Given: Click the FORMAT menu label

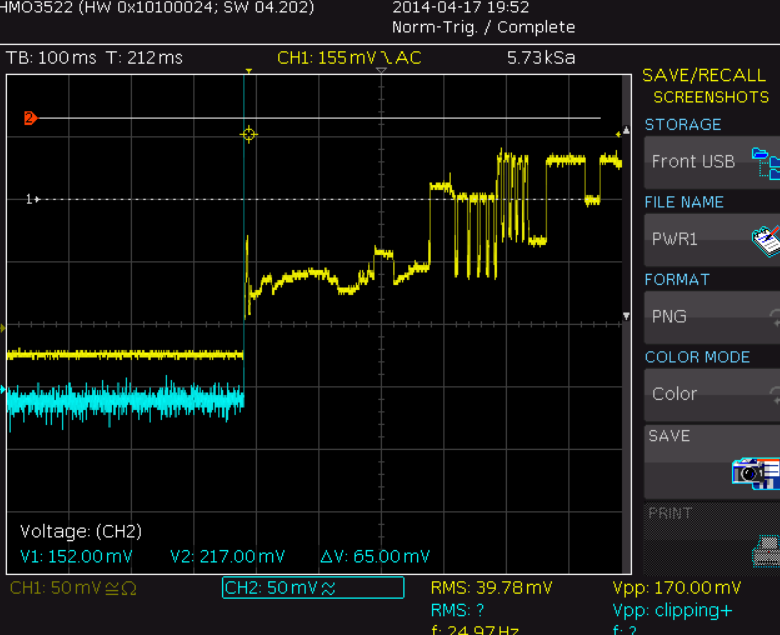Looking at the screenshot, I should (x=677, y=279).
